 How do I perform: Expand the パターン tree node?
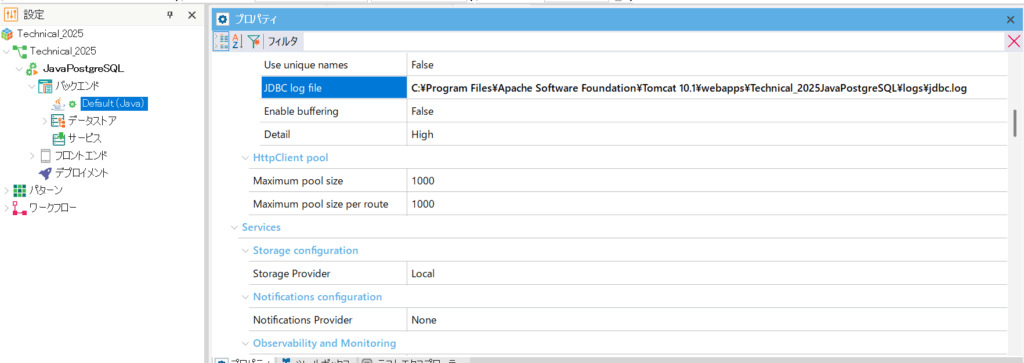point(7,190)
